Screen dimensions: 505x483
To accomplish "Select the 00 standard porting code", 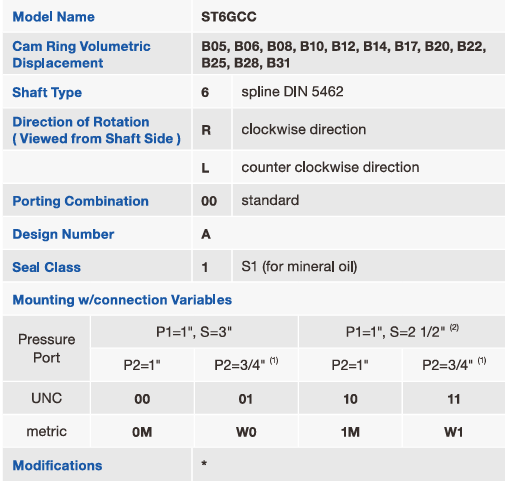I will click(209, 201).
